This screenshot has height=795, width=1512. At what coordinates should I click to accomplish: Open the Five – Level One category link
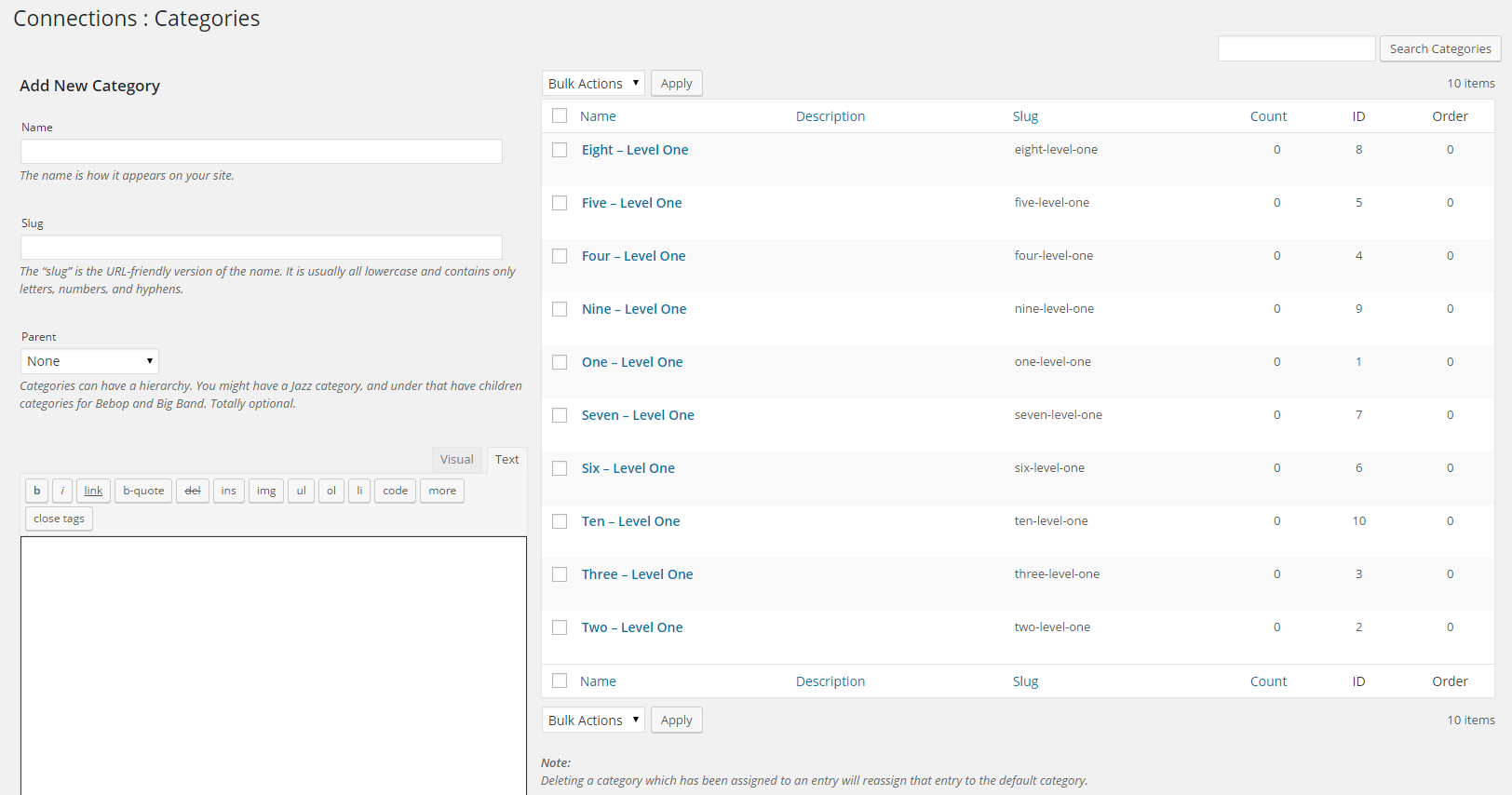point(631,203)
